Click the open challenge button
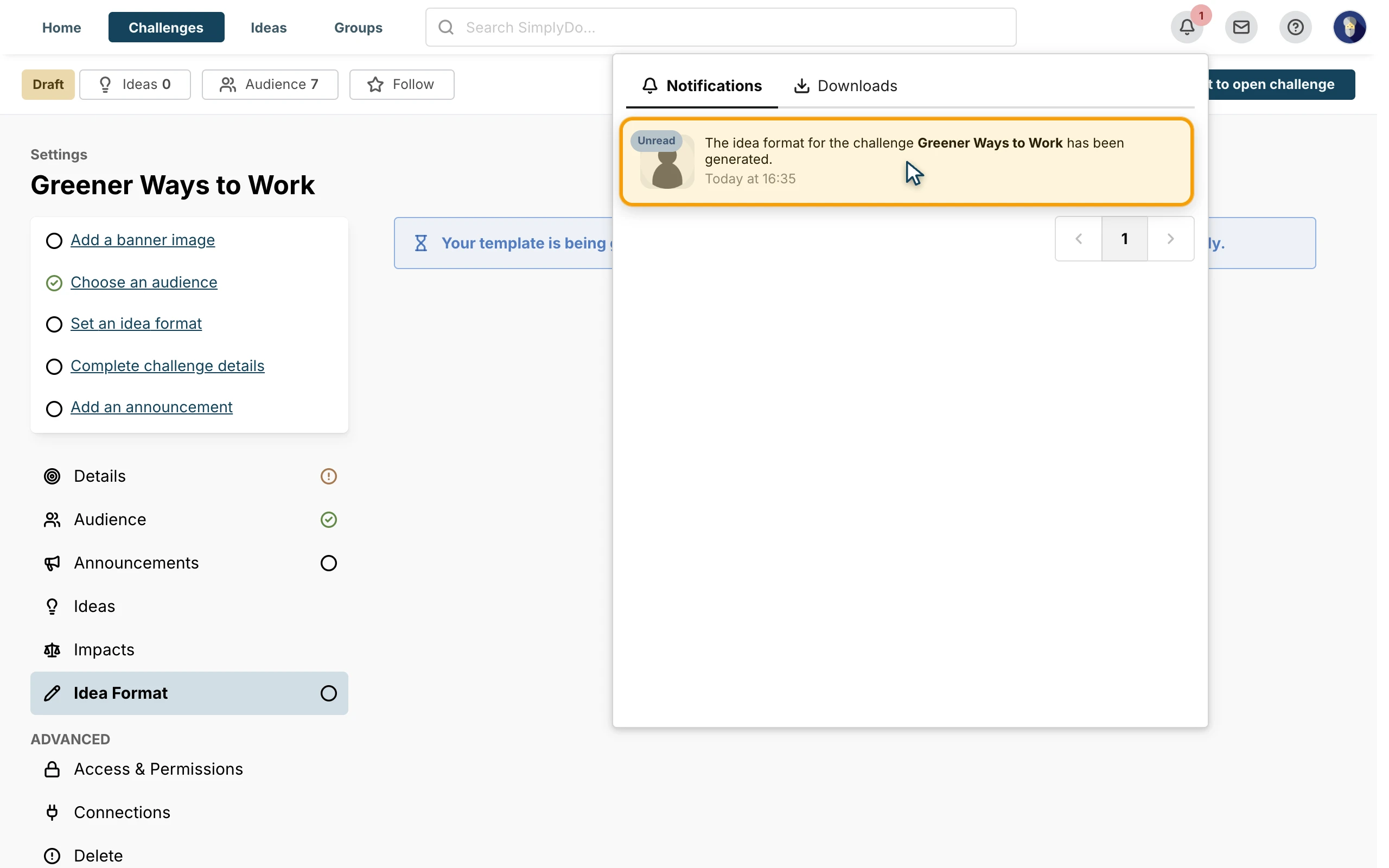The height and width of the screenshot is (868, 1389). [1281, 85]
